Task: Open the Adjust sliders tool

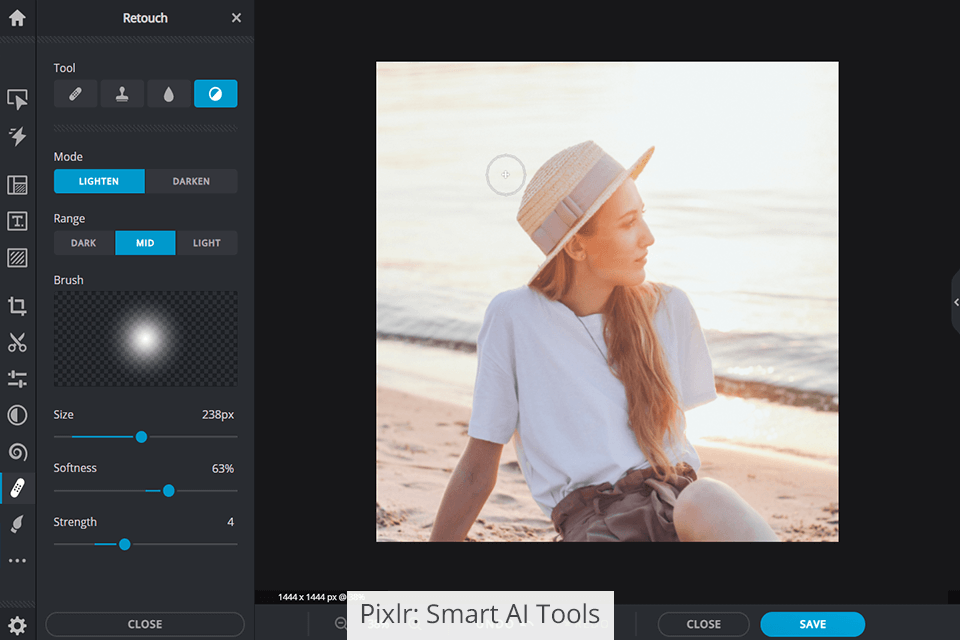Action: pos(17,378)
